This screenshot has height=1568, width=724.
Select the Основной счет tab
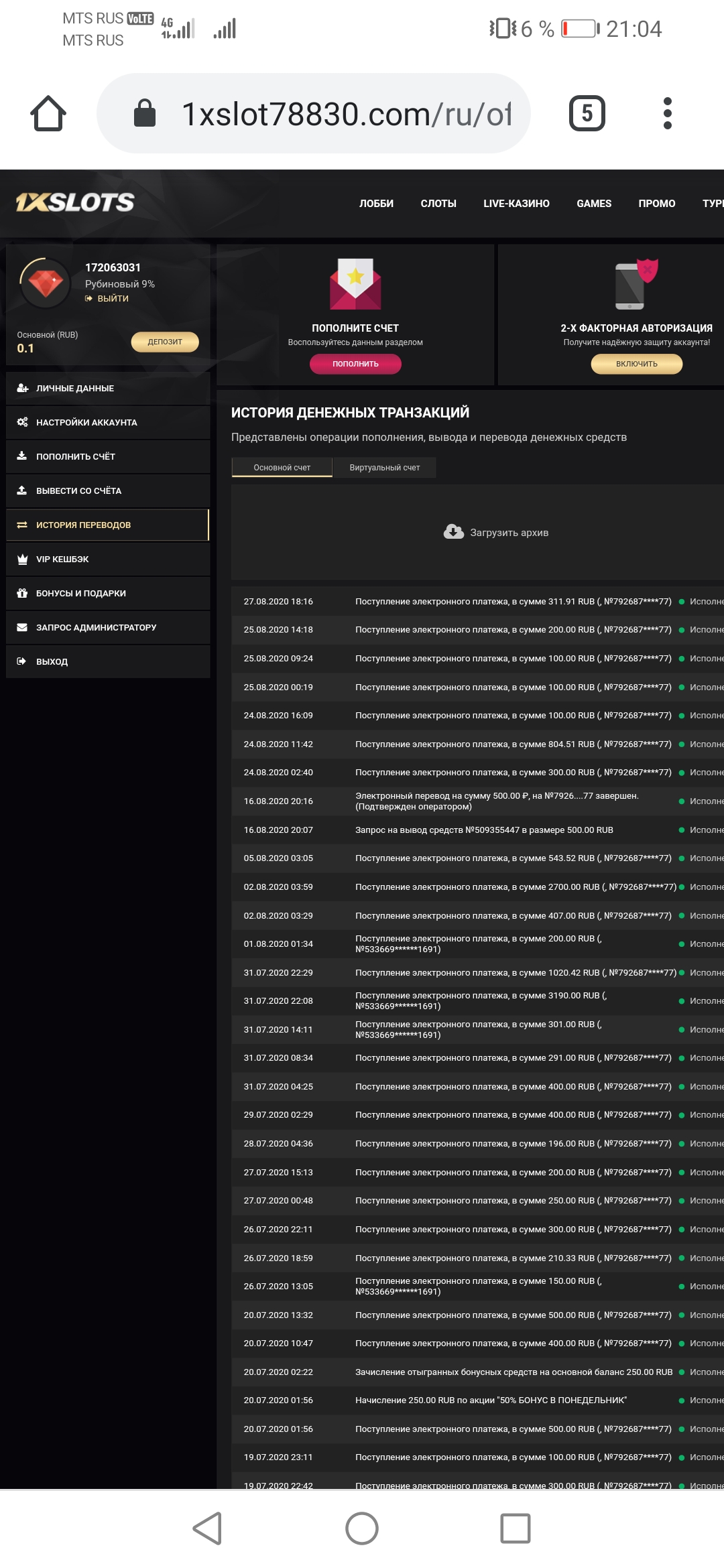tap(282, 468)
